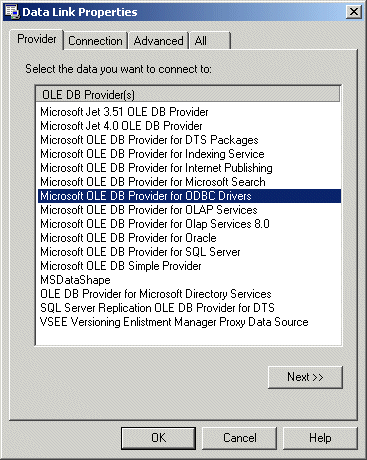The height and width of the screenshot is (460, 367).
Task: Switch to the All tab
Action: click(210, 41)
